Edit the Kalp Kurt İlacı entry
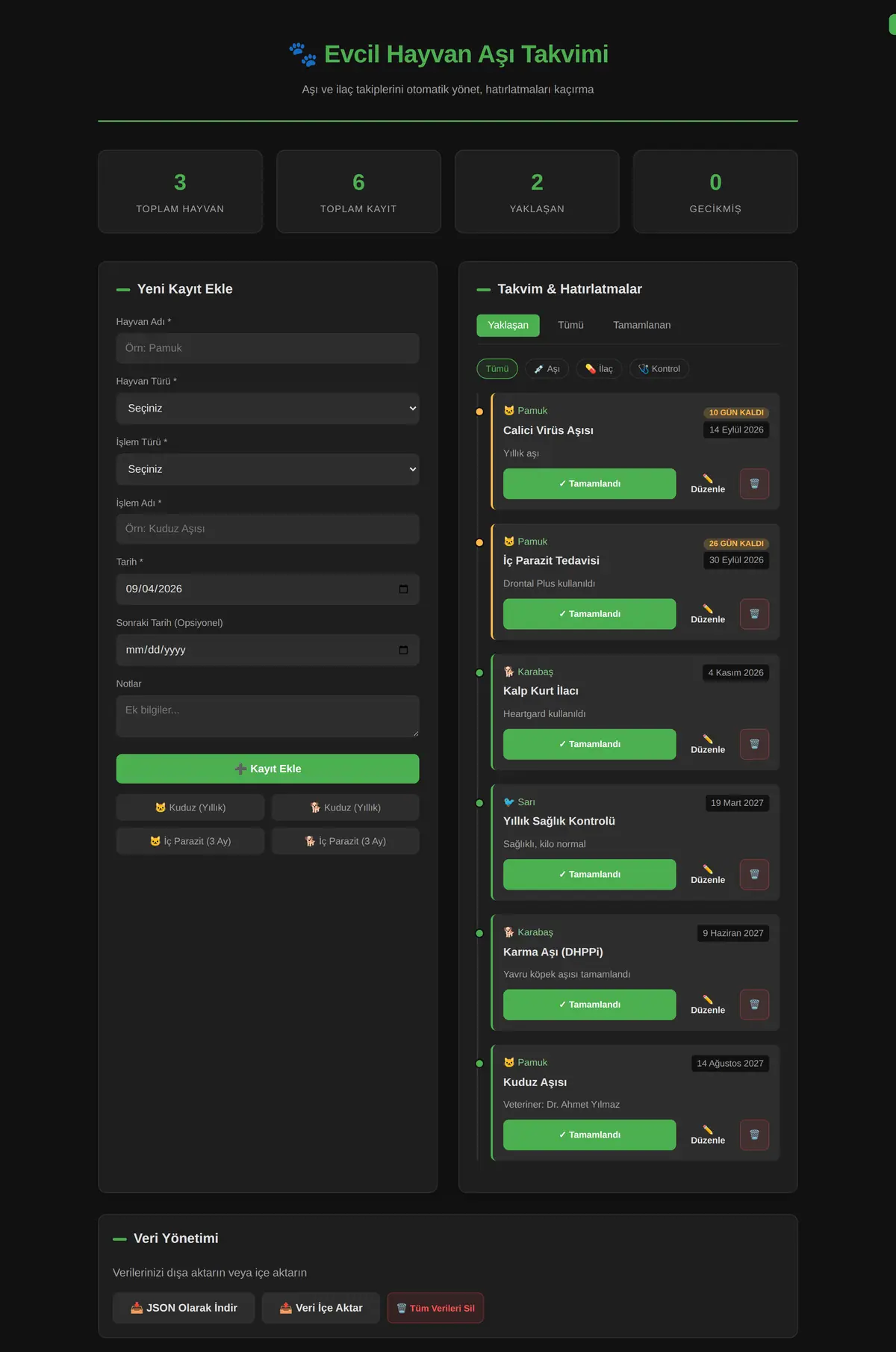Screen dimensions: 896x1352 click(708, 744)
